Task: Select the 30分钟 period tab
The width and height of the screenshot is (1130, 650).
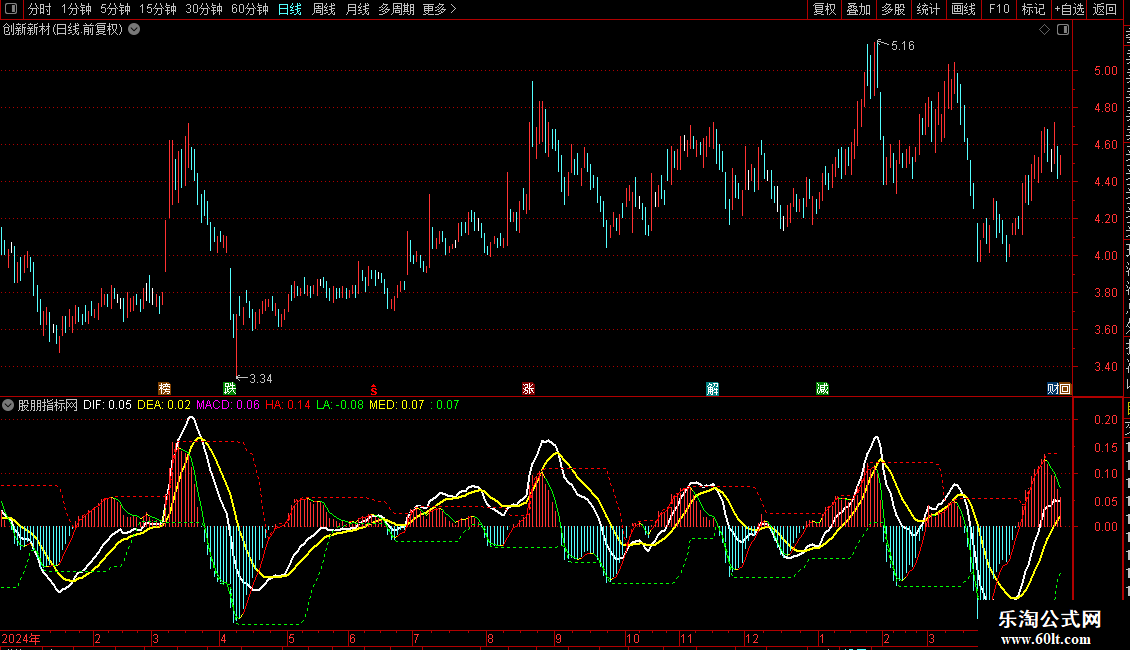Action: click(203, 9)
